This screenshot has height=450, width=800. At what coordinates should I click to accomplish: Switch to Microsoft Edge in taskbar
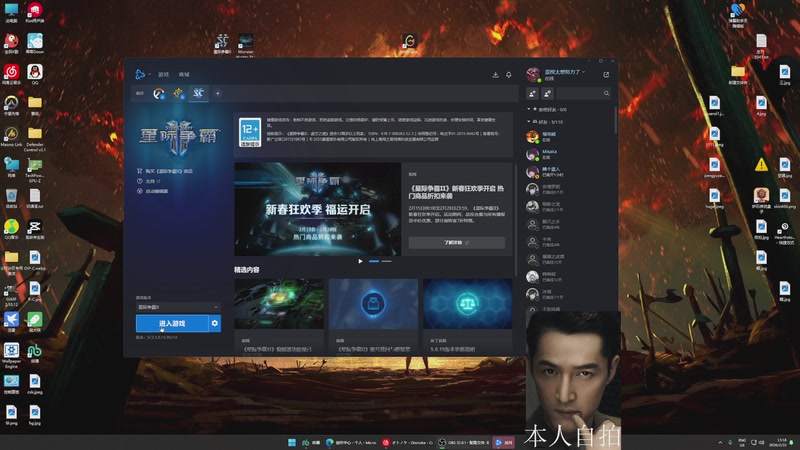351,442
